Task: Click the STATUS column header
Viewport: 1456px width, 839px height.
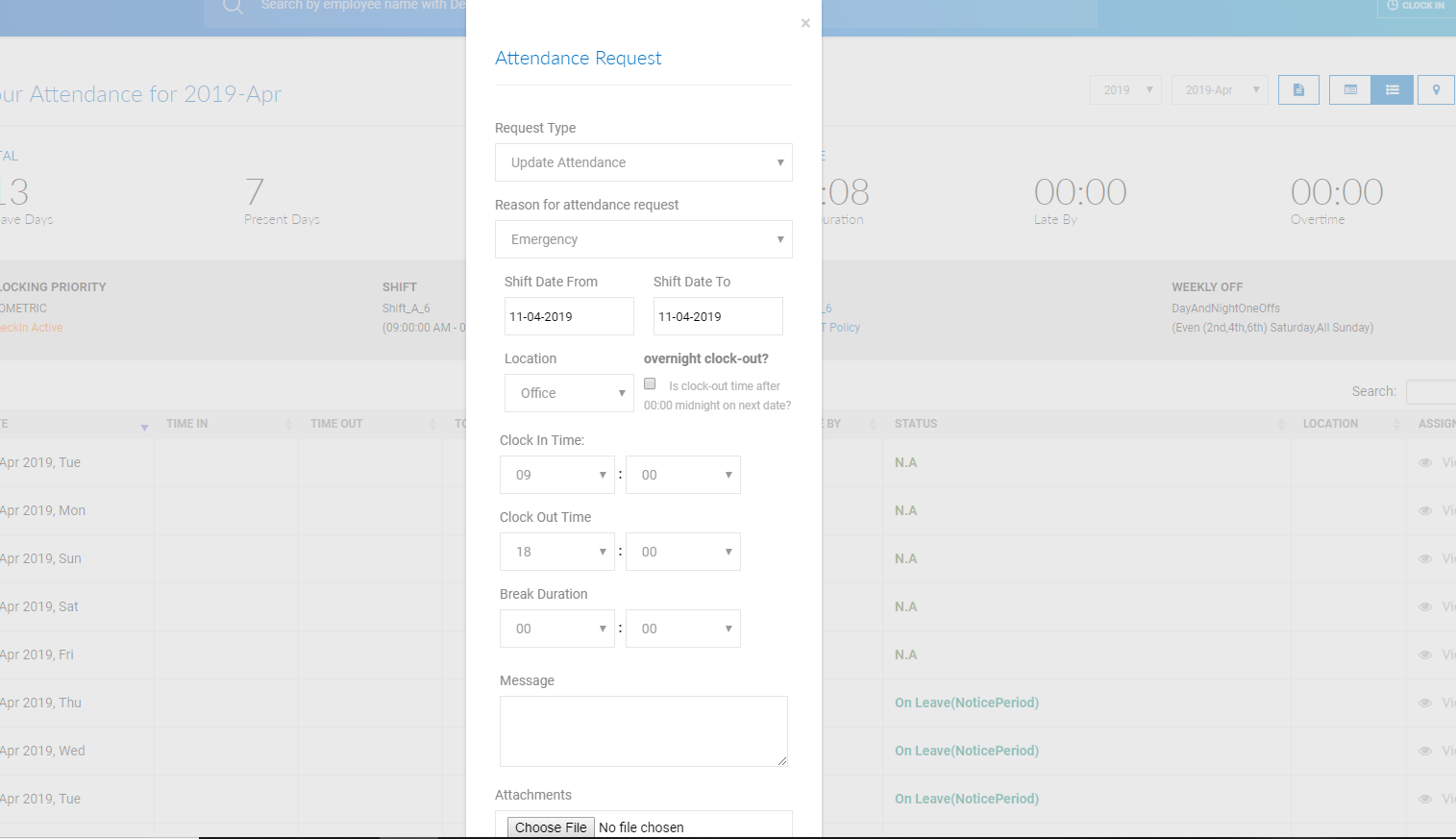Action: pyautogui.click(x=916, y=424)
